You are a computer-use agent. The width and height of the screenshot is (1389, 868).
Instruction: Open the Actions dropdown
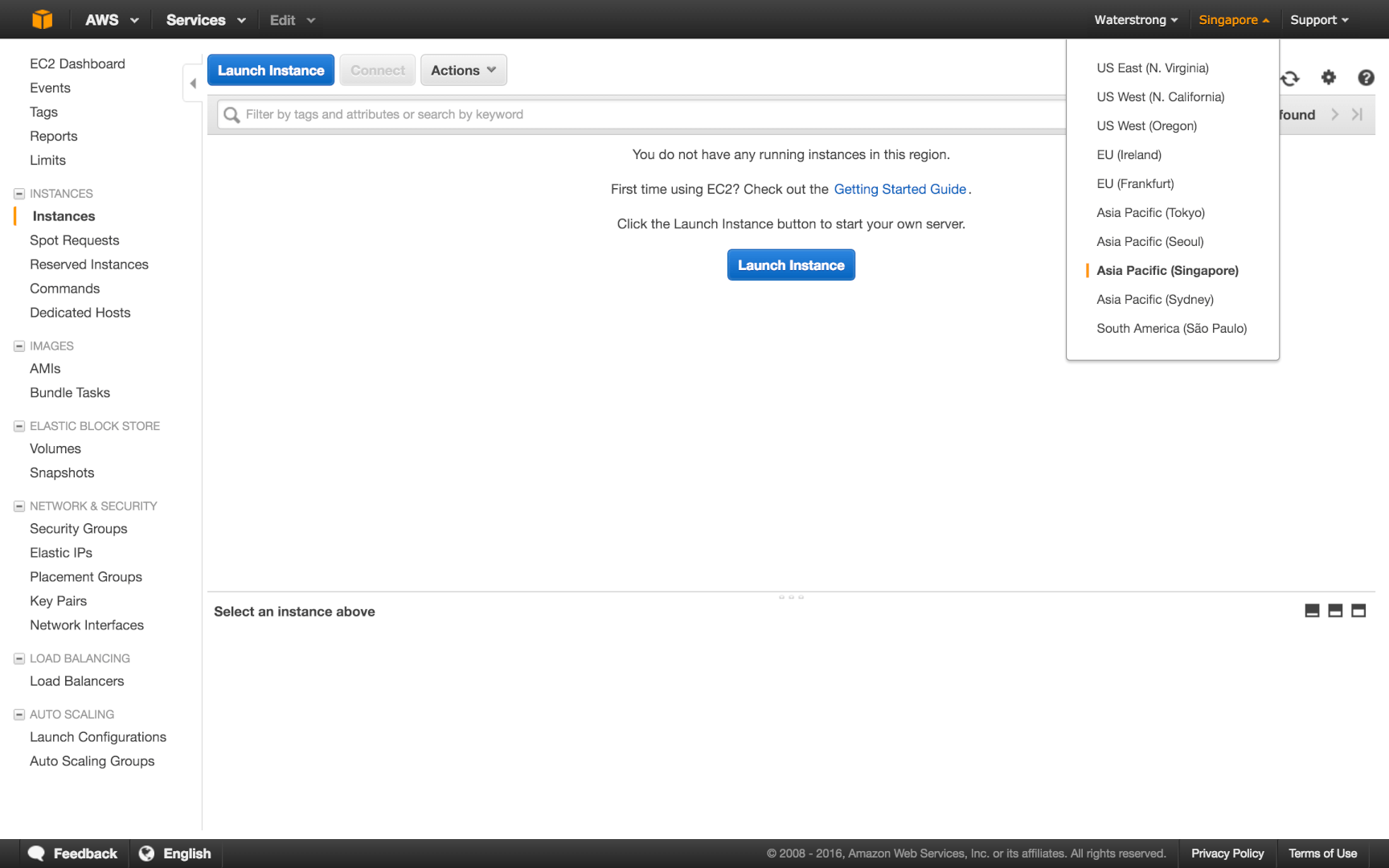[464, 70]
